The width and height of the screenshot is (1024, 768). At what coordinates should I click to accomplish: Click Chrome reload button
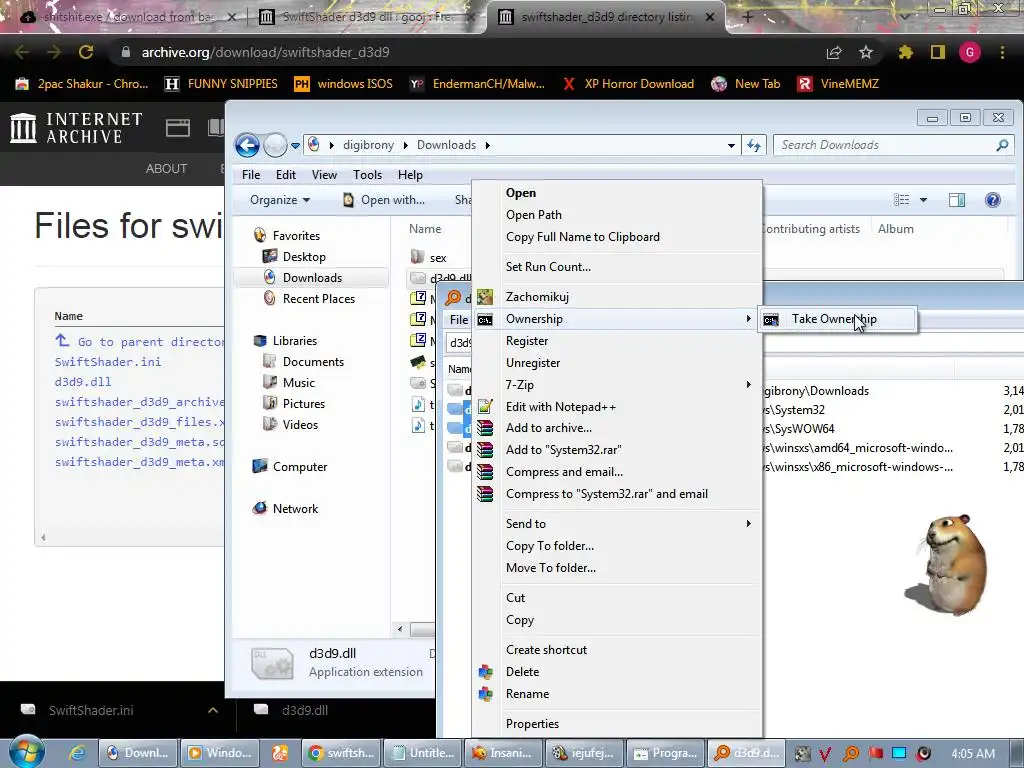point(86,52)
